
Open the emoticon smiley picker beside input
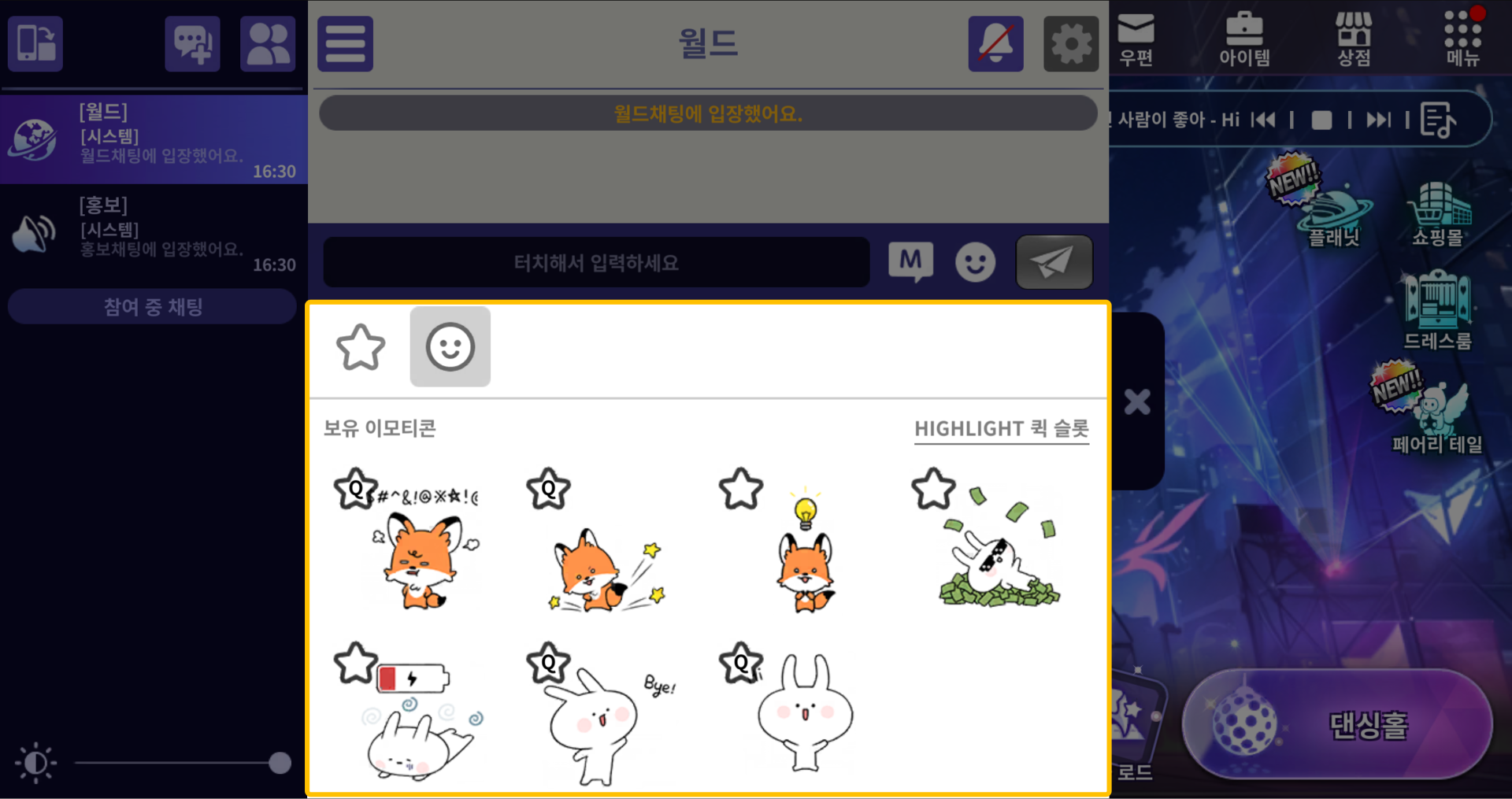tap(975, 262)
